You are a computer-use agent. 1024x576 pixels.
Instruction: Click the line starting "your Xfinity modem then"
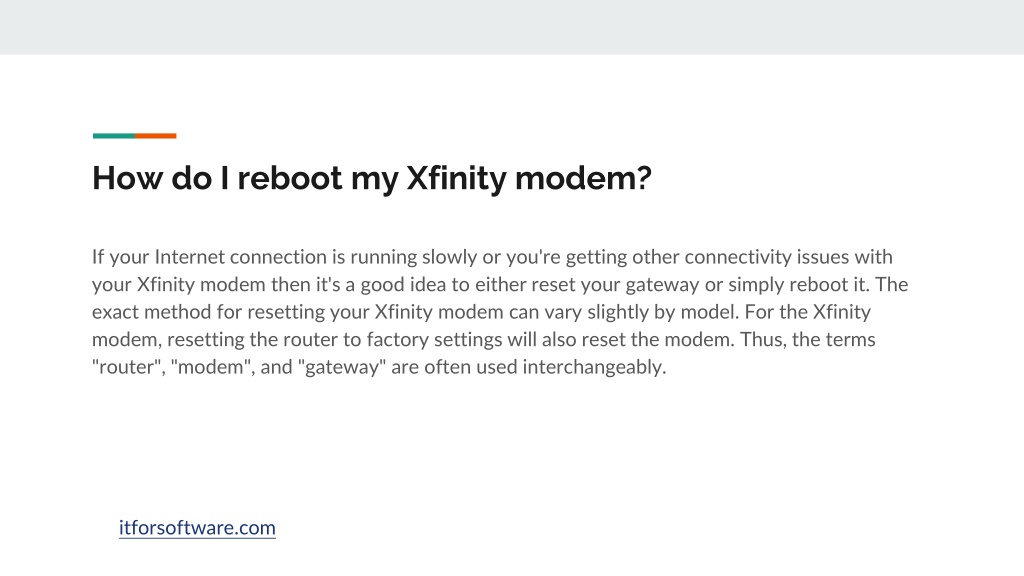[500, 285]
